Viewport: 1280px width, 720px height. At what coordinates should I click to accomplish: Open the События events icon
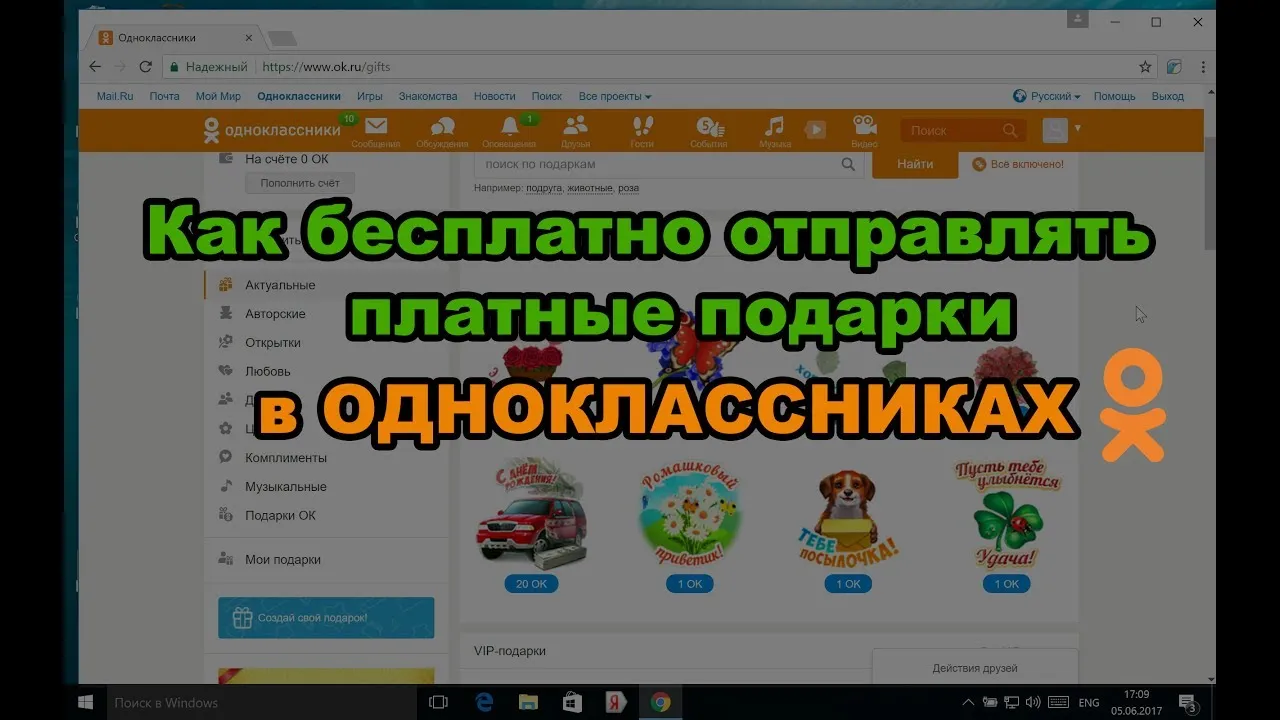pyautogui.click(x=708, y=130)
